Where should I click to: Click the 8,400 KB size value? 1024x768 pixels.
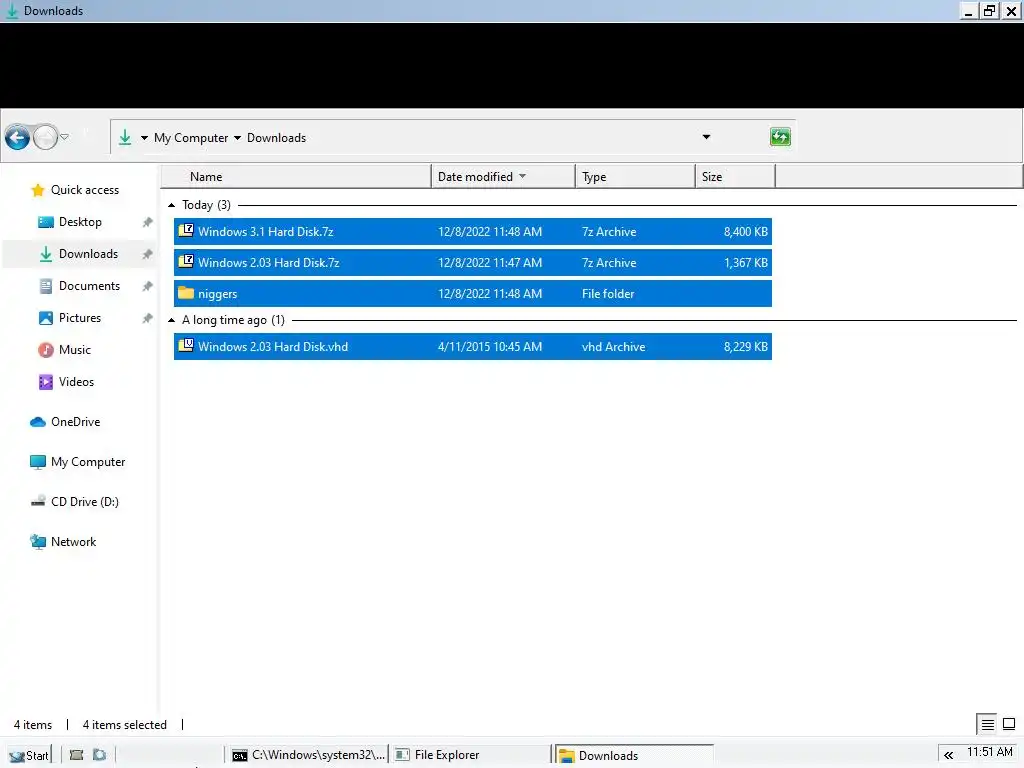746,232
